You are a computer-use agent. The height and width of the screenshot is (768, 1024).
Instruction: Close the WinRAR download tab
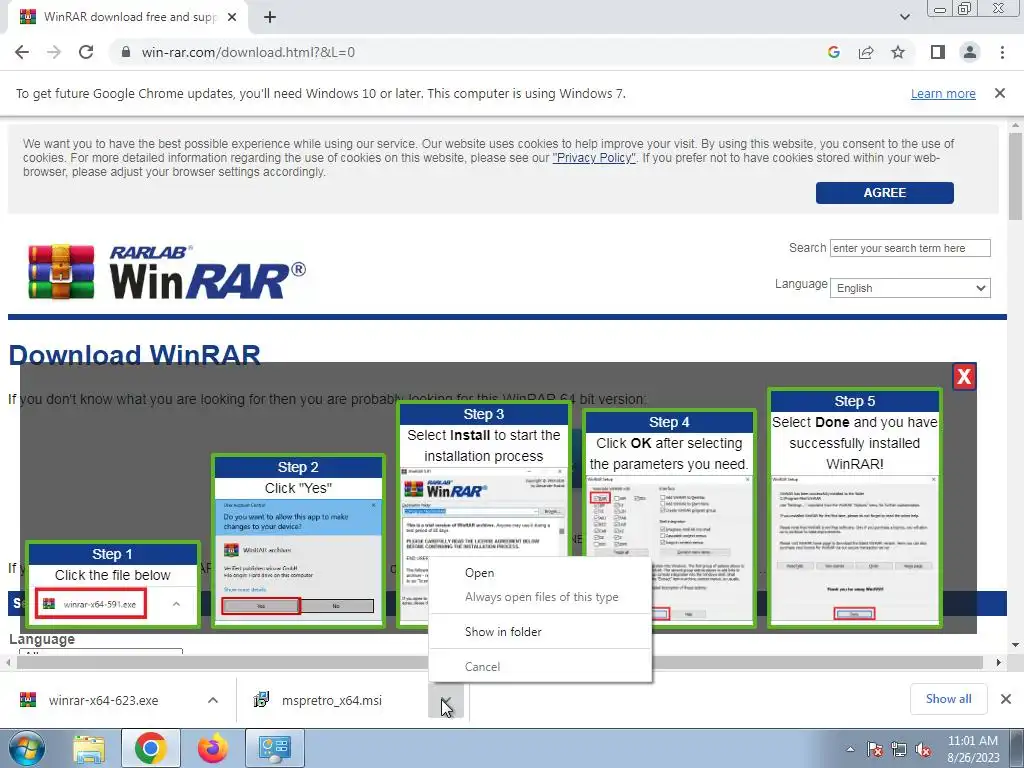click(x=232, y=17)
